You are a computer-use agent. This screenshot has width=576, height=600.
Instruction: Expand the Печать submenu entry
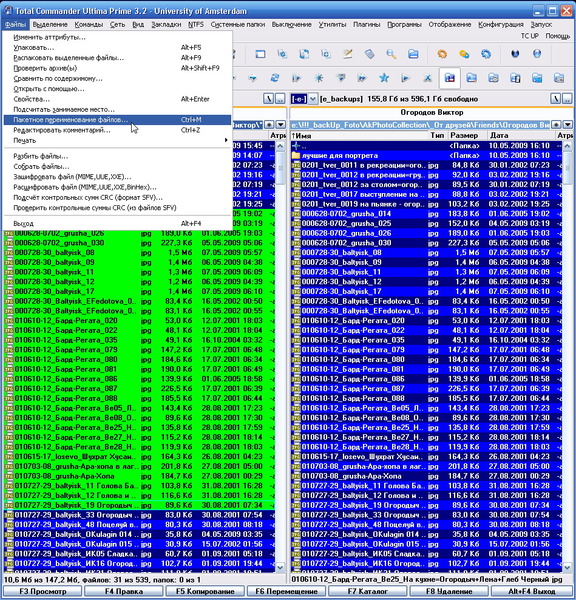click(x=117, y=140)
